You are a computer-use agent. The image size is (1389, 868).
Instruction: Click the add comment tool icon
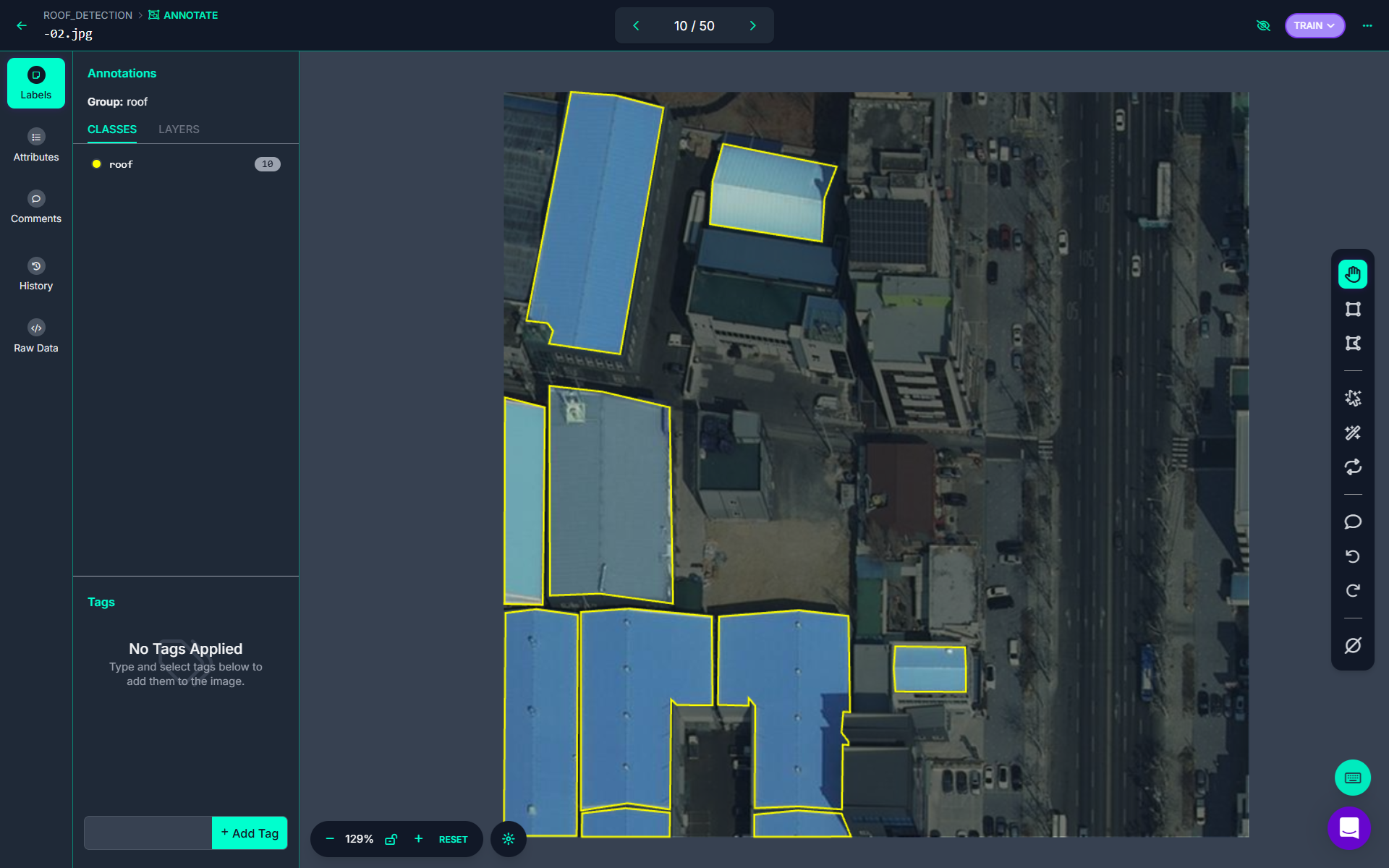point(1352,522)
